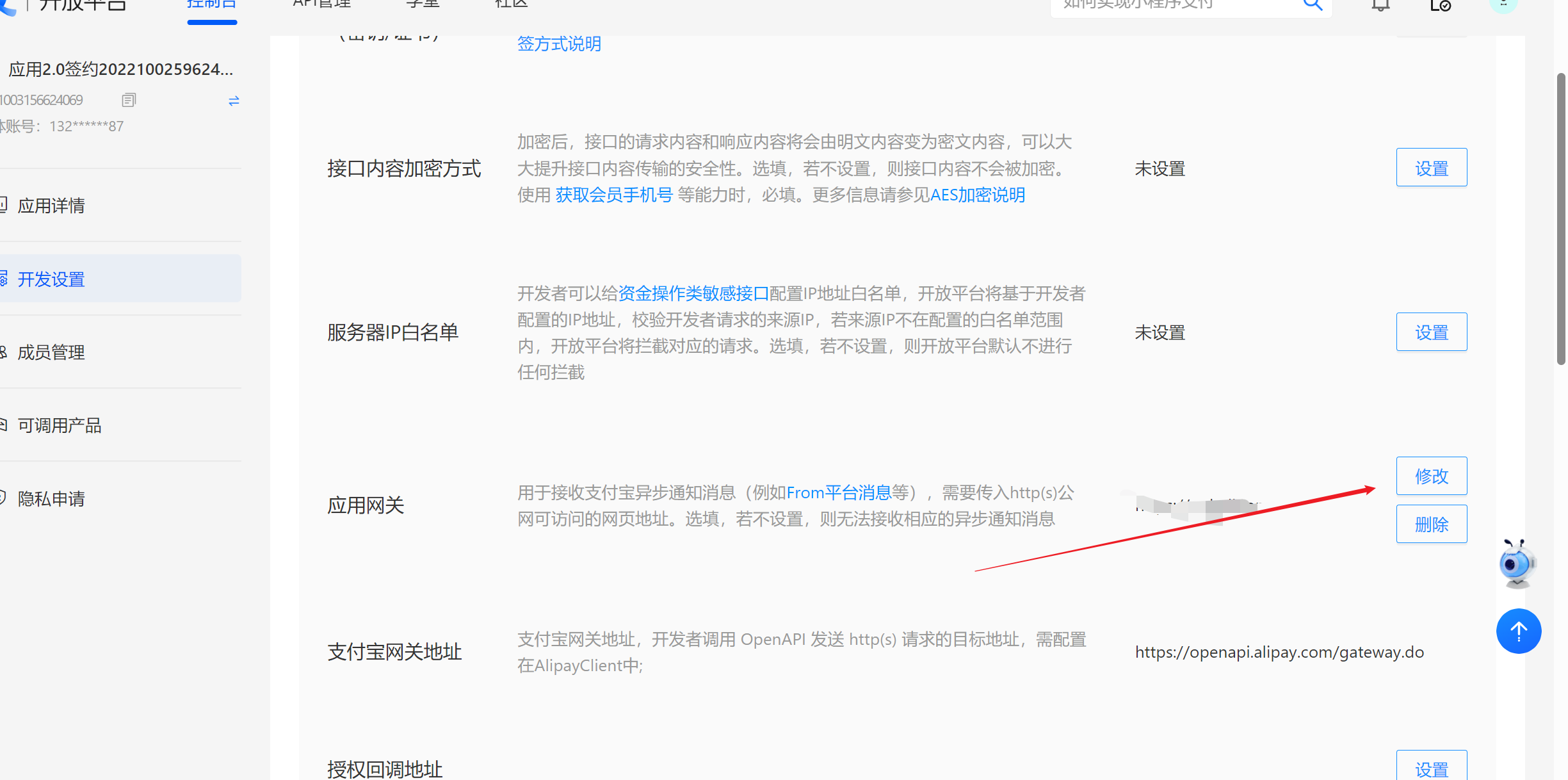Click 设置 for 接口内容加密方式
Screen dimensions: 1568x780
pyautogui.click(x=1431, y=168)
